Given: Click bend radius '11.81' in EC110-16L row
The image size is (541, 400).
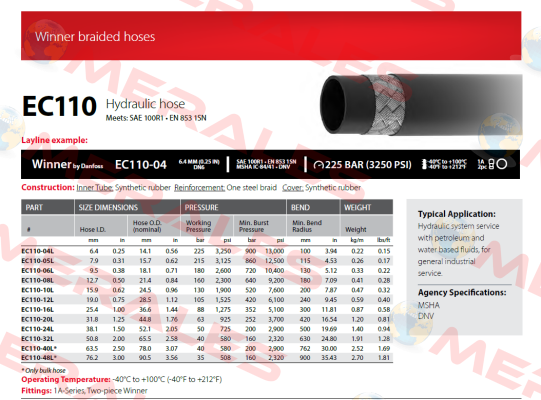Looking at the screenshot, I should tap(329, 310).
